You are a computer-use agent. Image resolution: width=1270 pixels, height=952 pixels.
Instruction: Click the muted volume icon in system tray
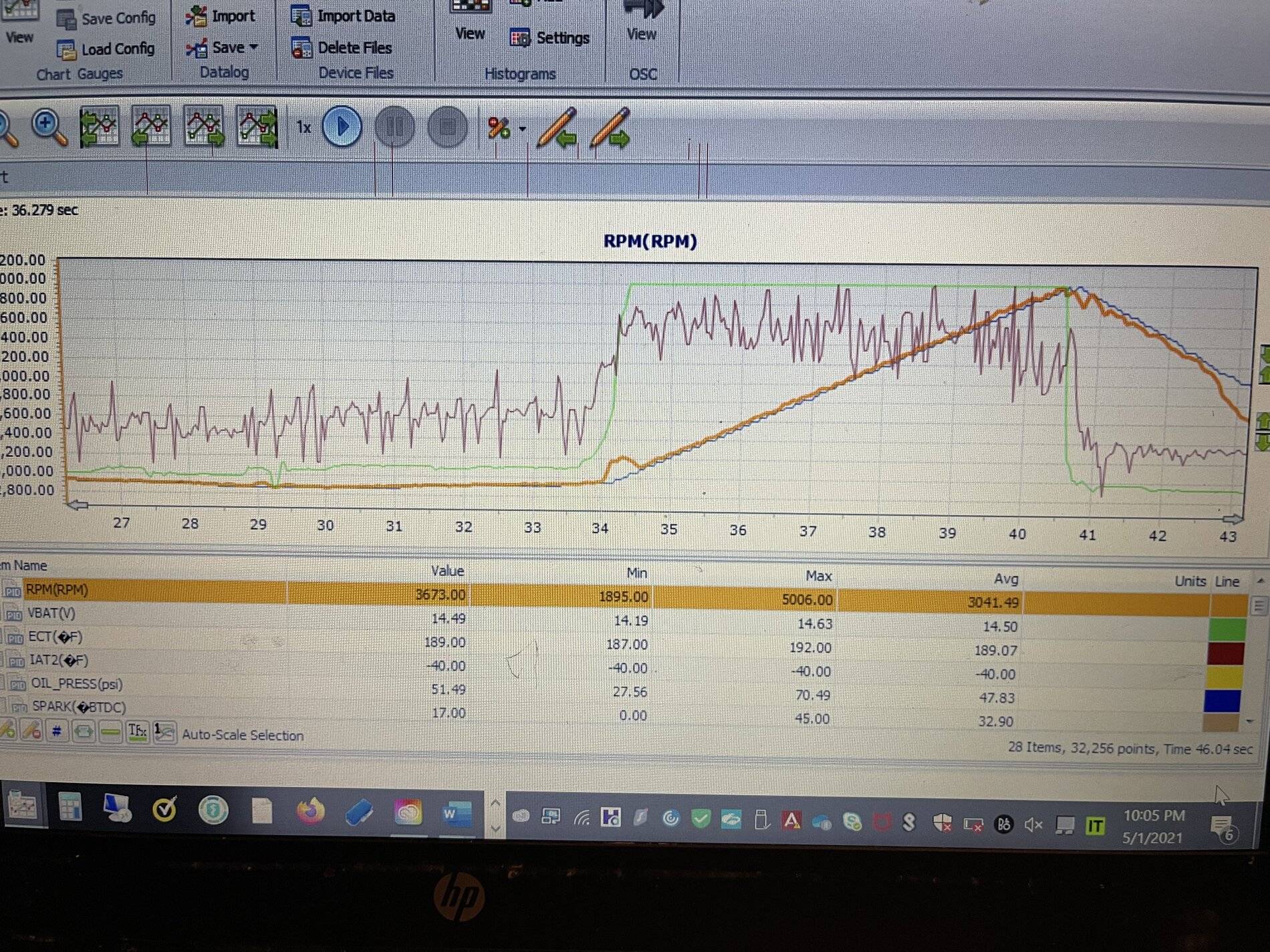coord(1033,825)
